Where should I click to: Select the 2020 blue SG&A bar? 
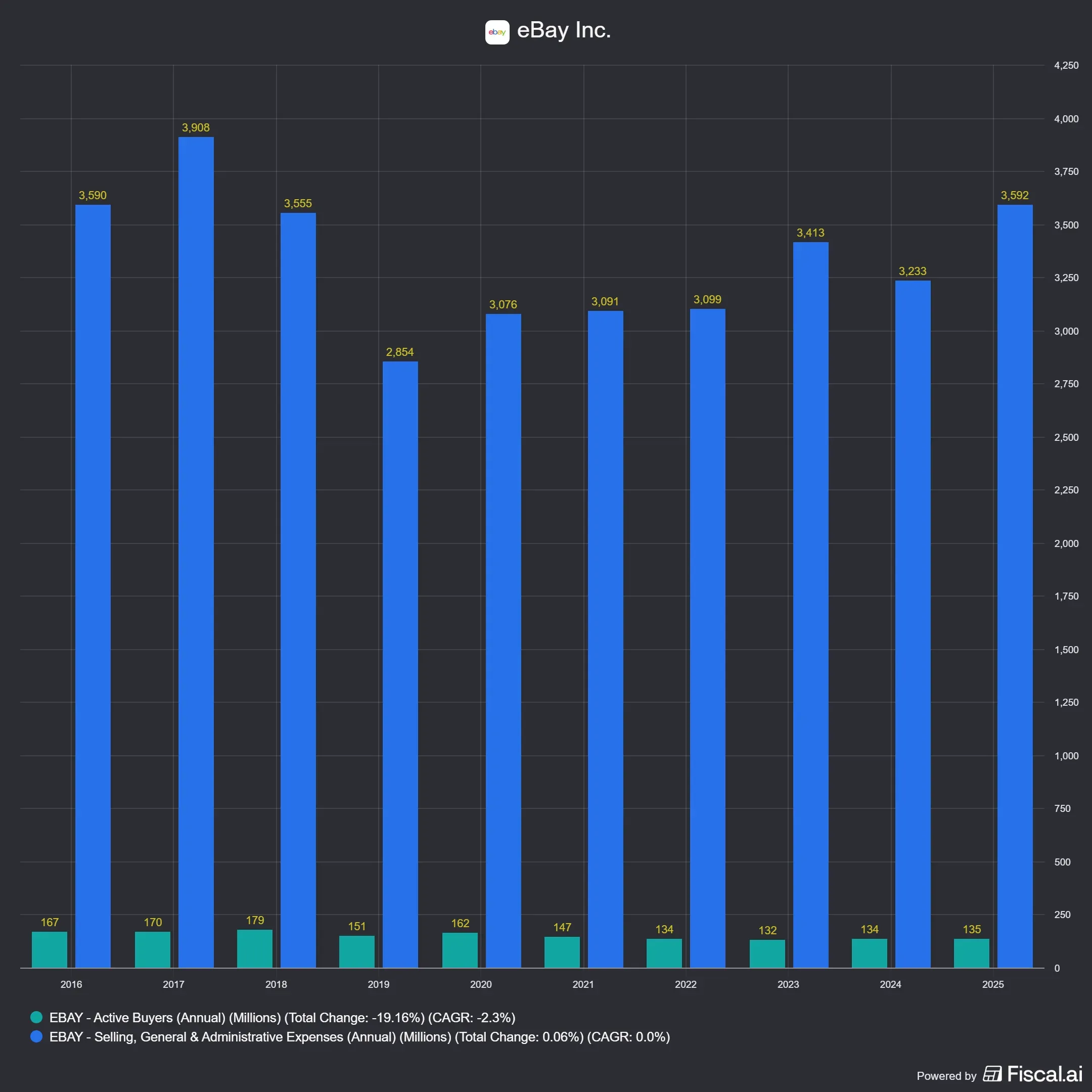click(x=504, y=641)
